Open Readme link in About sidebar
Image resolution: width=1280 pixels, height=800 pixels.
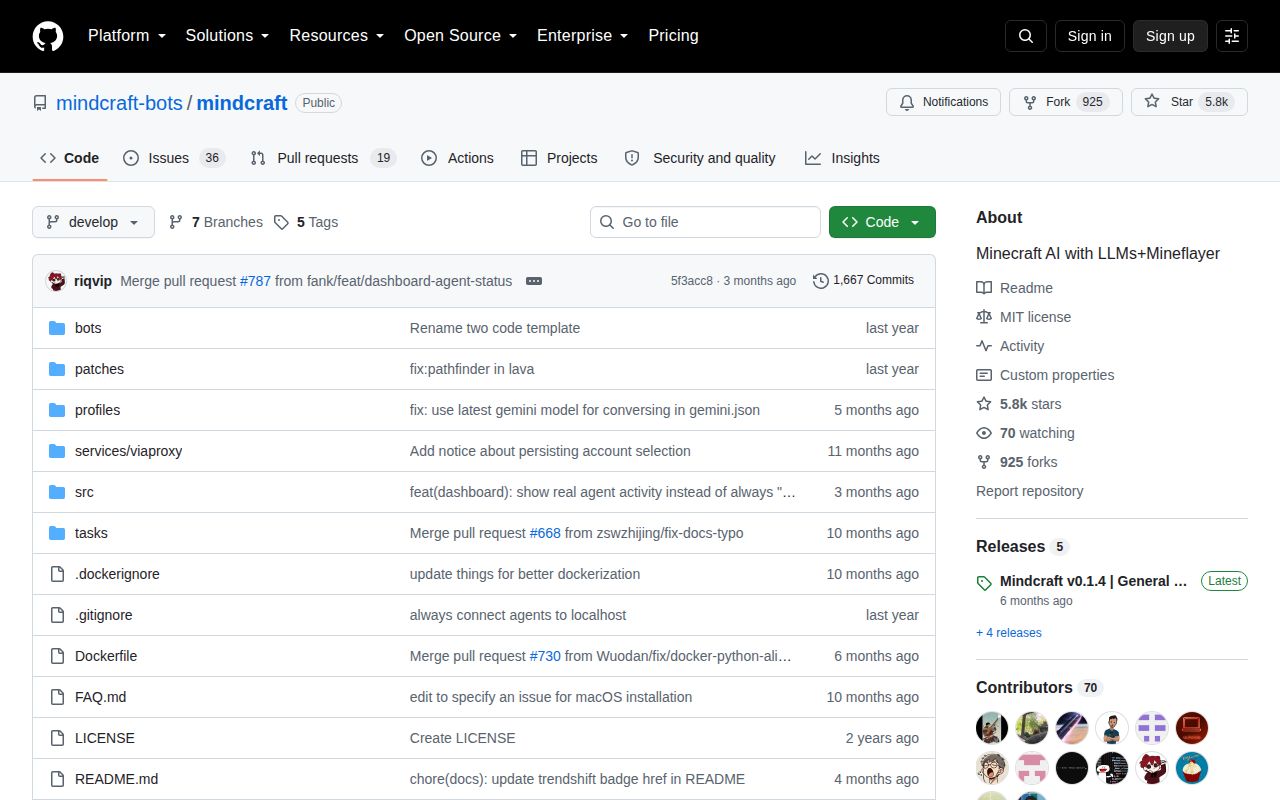[x=1014, y=288]
